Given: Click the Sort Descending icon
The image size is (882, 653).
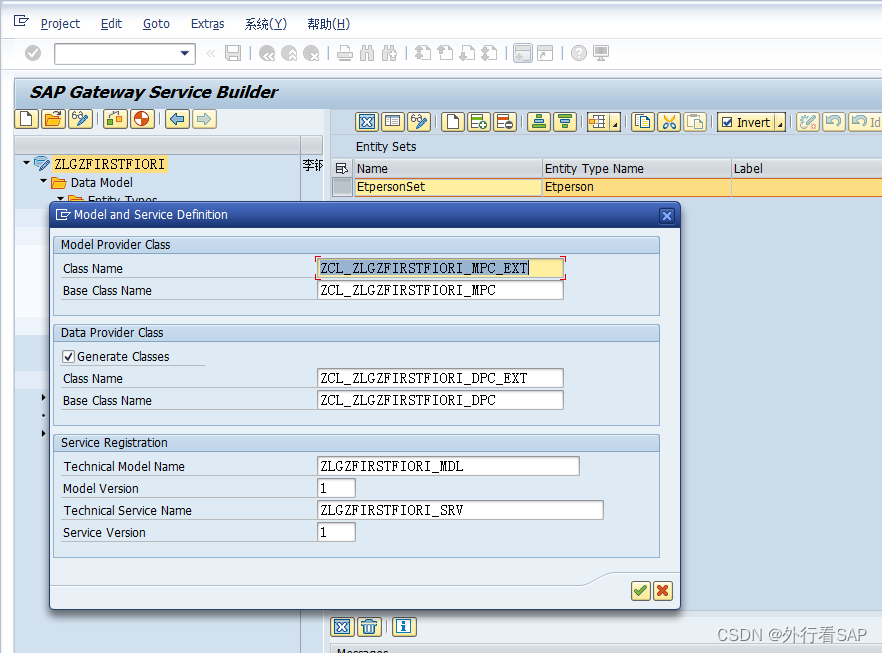Looking at the screenshot, I should (565, 122).
